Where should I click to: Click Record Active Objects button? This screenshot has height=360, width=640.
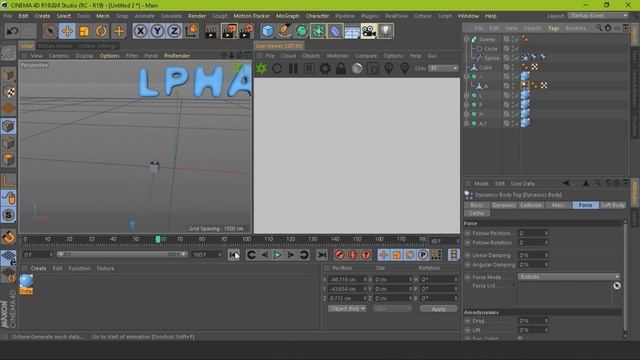coord(339,255)
